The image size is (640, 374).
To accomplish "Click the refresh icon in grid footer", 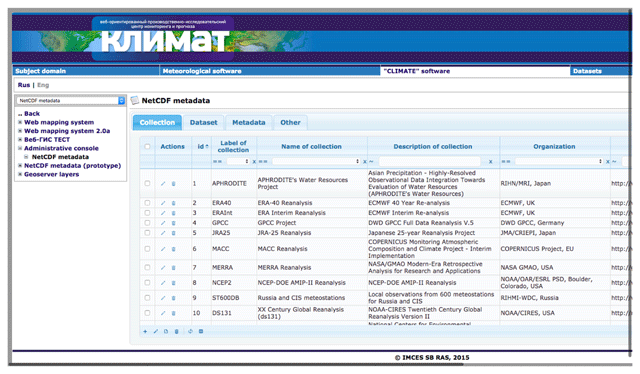I will pos(190,331).
